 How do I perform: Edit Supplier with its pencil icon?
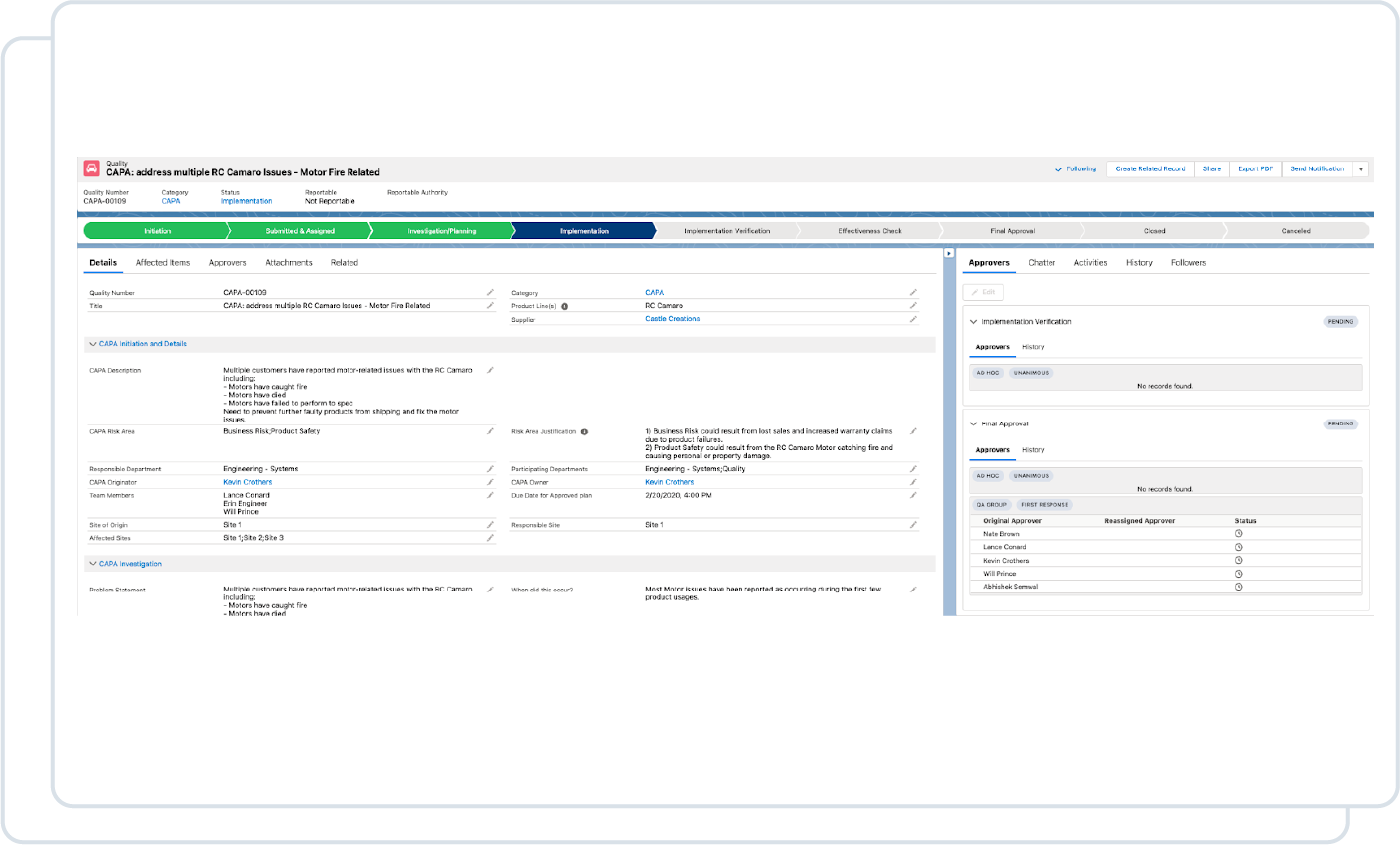pyautogui.click(x=913, y=319)
